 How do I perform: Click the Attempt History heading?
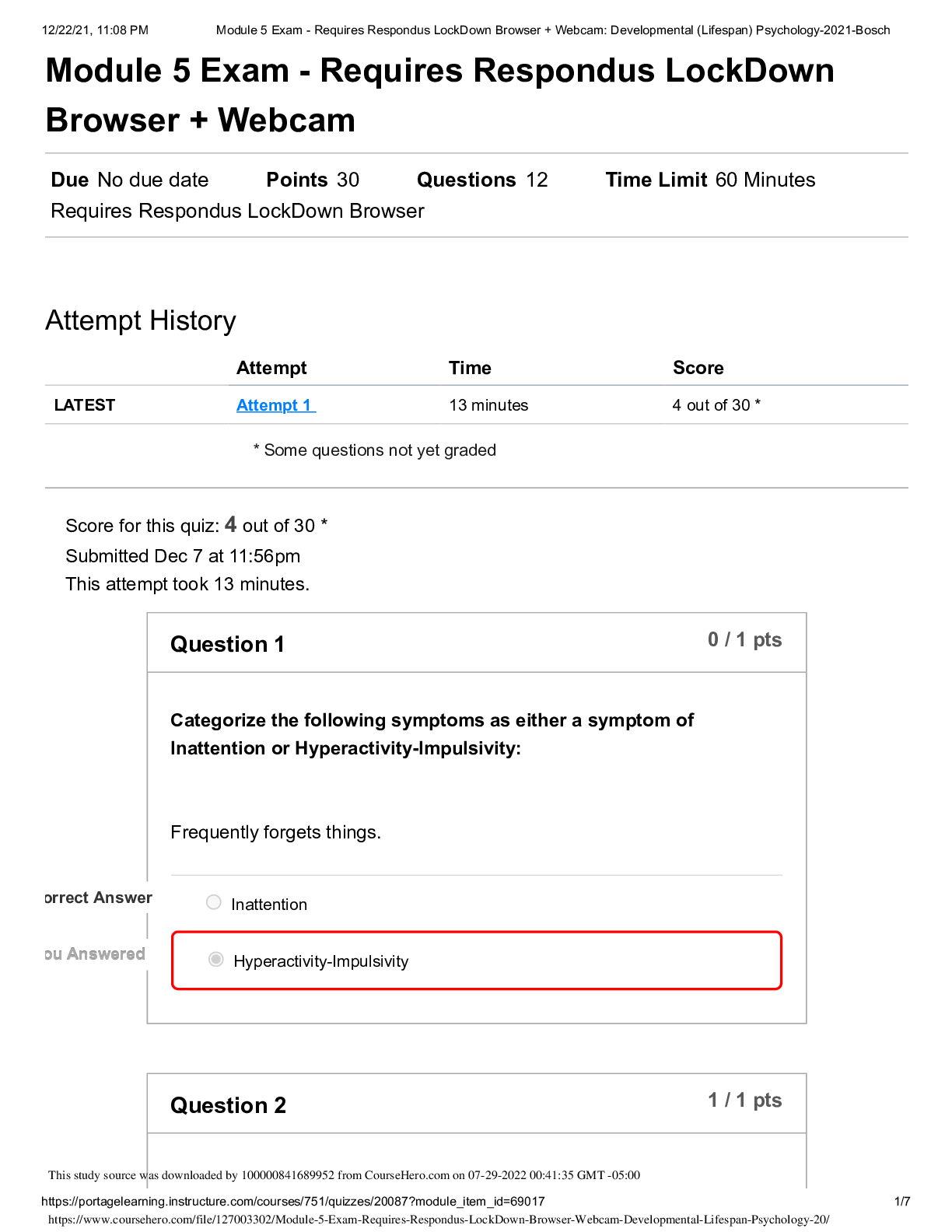(141, 320)
